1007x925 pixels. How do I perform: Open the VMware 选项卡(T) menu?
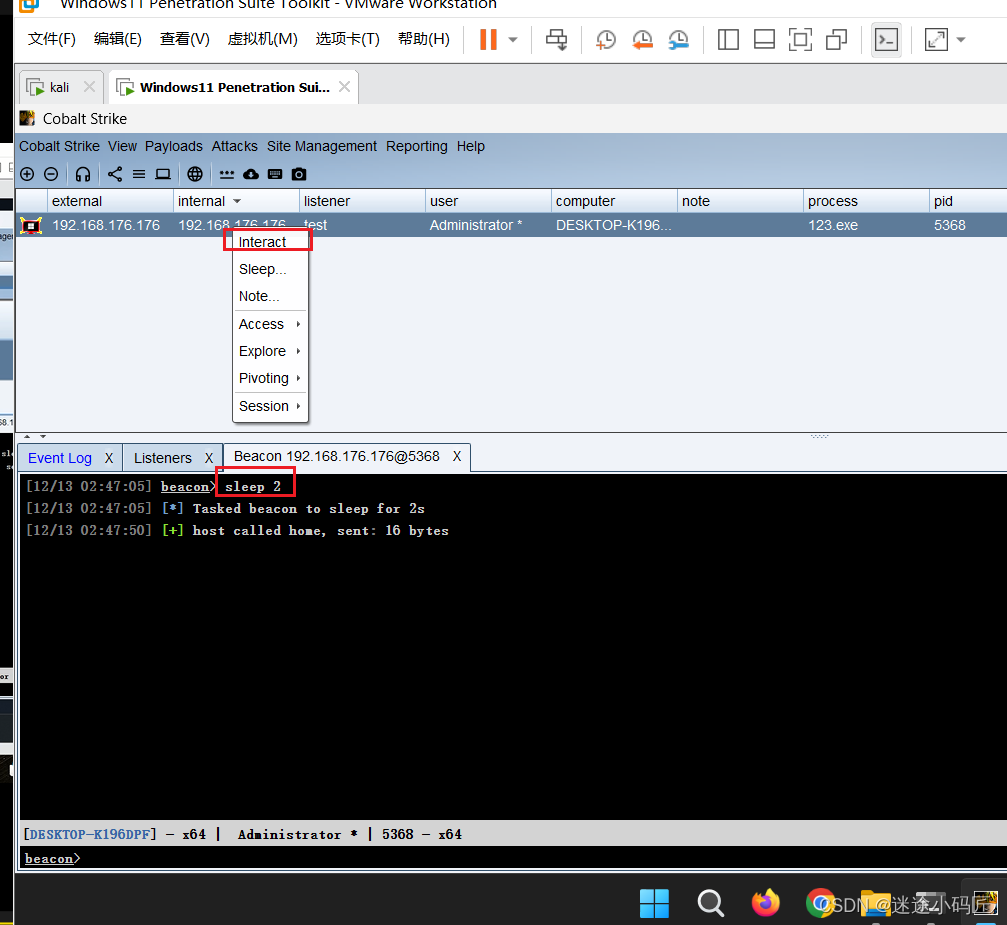click(347, 39)
